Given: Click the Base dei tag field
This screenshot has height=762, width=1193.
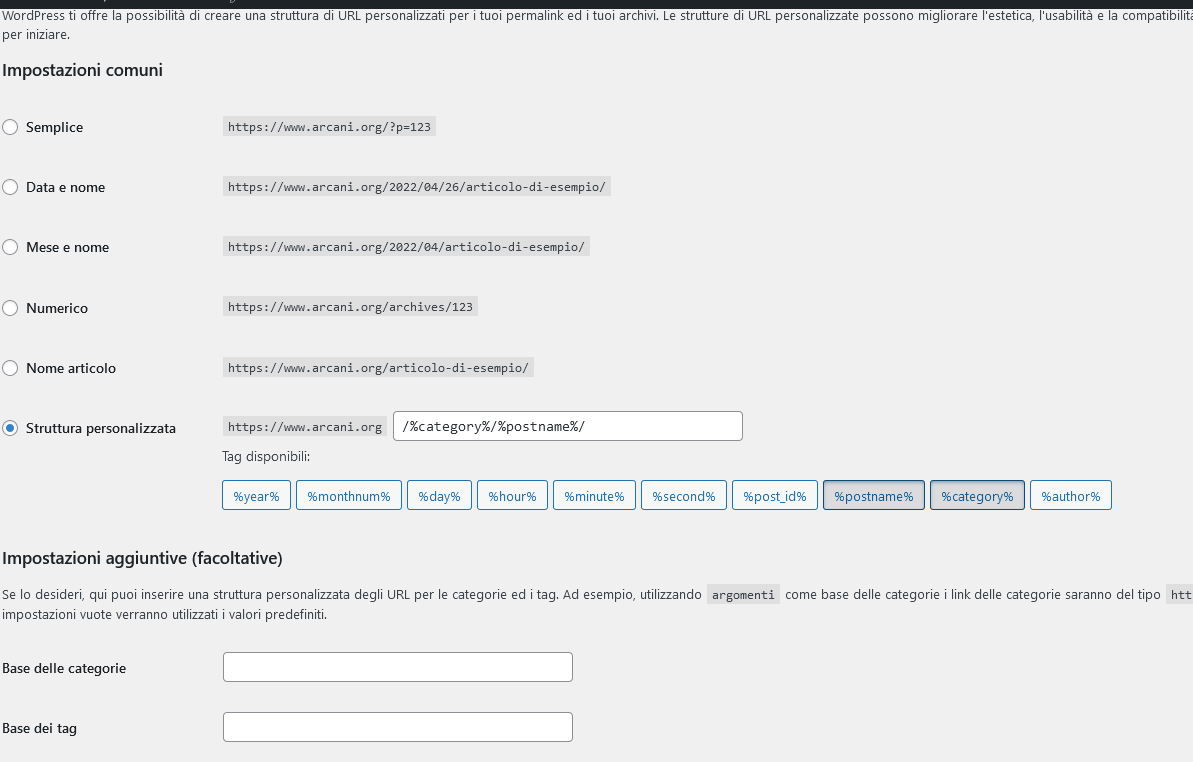Looking at the screenshot, I should click(397, 727).
